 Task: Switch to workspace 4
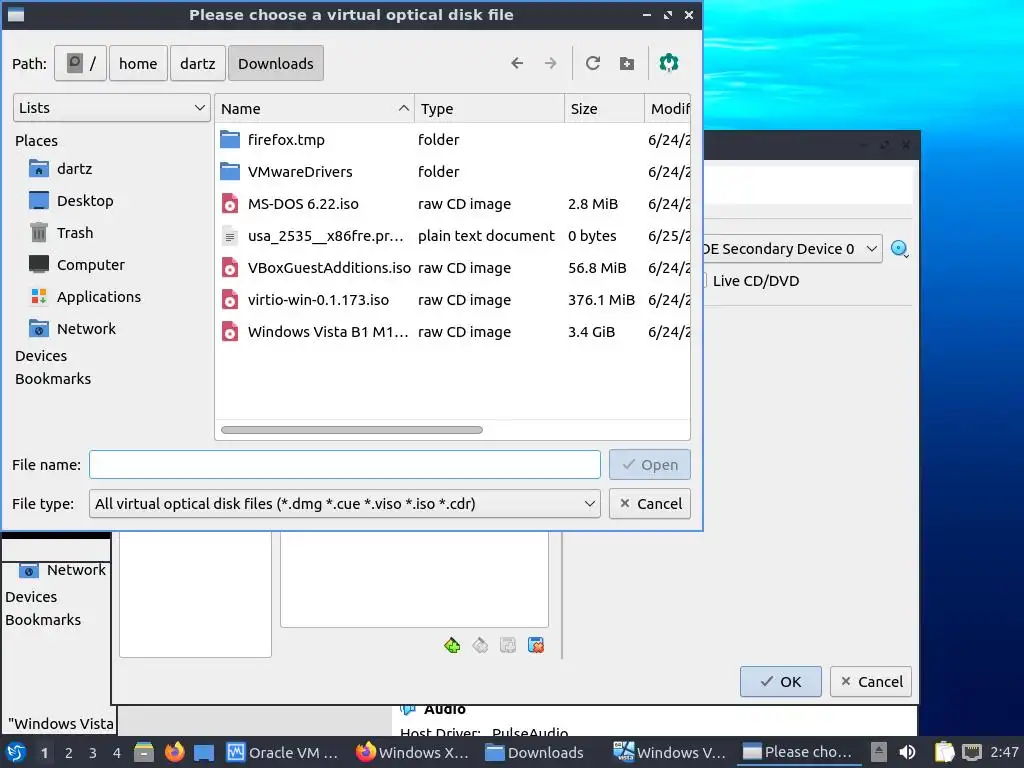point(117,753)
